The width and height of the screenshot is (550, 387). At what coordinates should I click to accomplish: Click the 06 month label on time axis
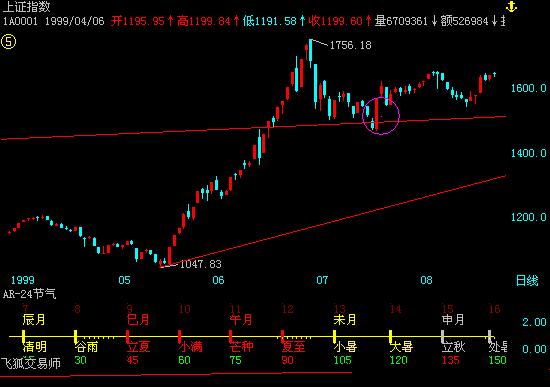pos(218,280)
